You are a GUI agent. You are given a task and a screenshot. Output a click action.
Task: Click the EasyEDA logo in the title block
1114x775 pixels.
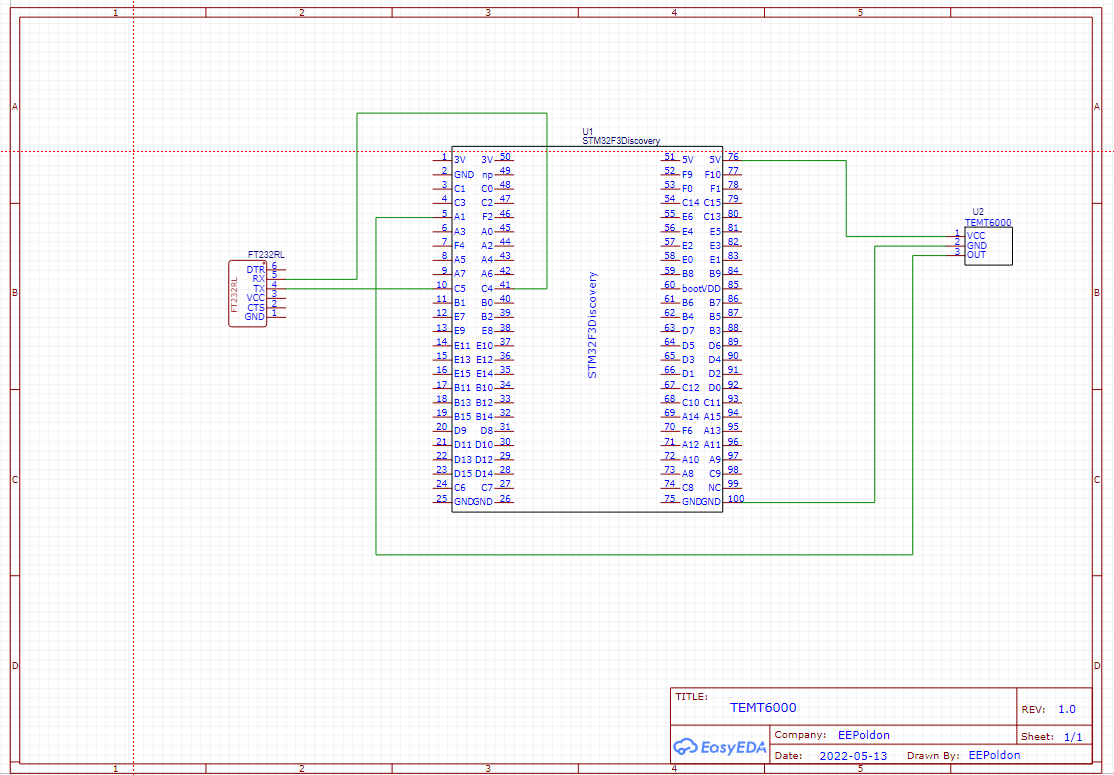tap(720, 747)
